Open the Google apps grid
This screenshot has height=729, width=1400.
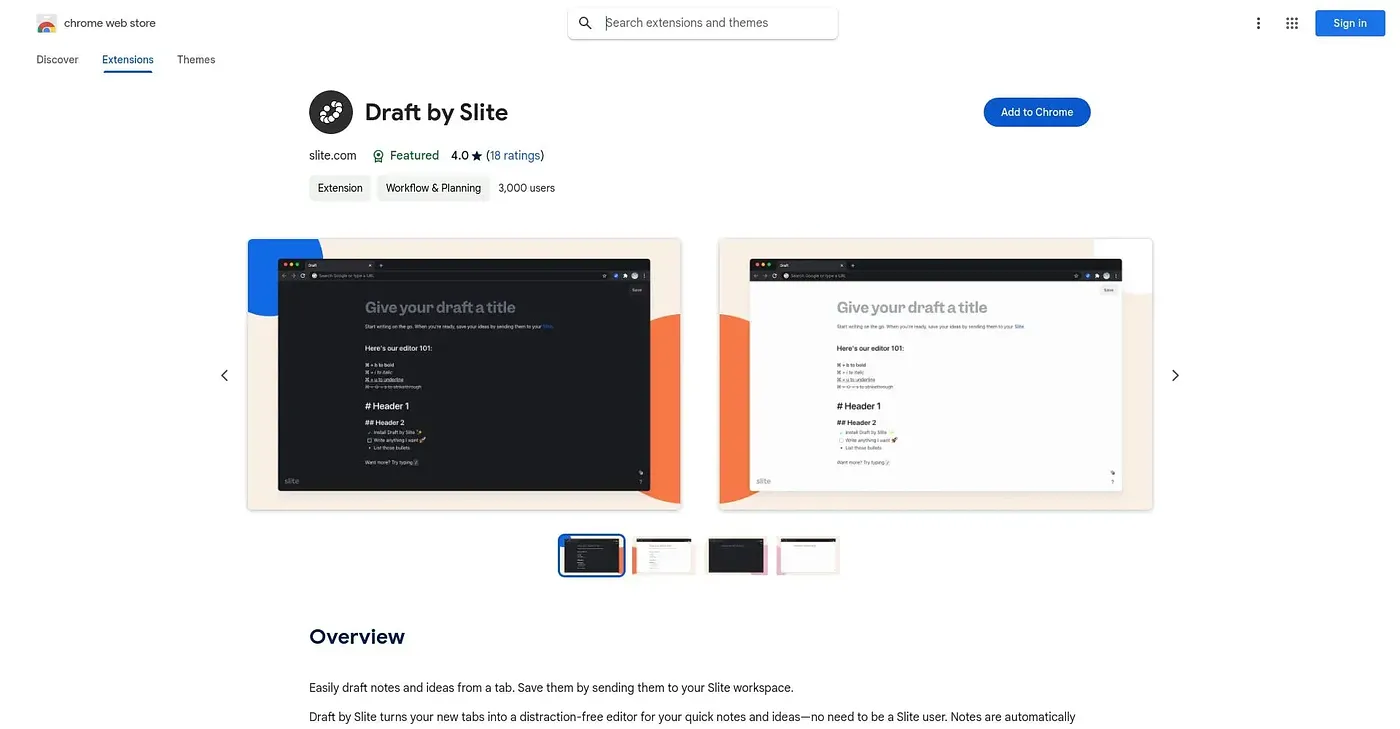click(x=1292, y=23)
